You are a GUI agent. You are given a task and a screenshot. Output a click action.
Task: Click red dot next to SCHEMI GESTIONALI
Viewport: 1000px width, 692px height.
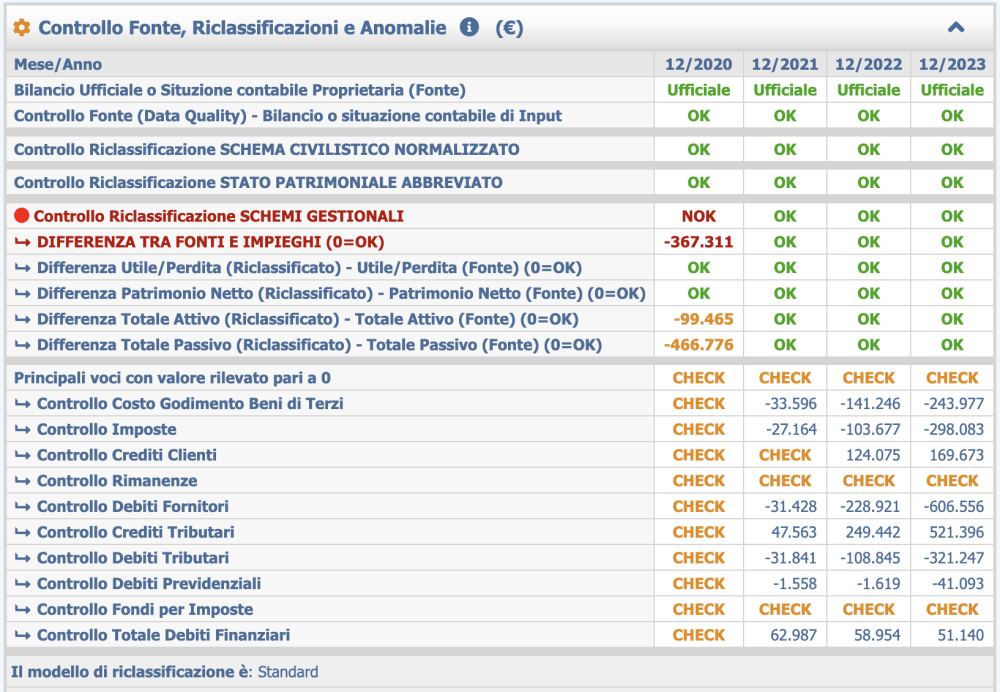pyautogui.click(x=22, y=216)
